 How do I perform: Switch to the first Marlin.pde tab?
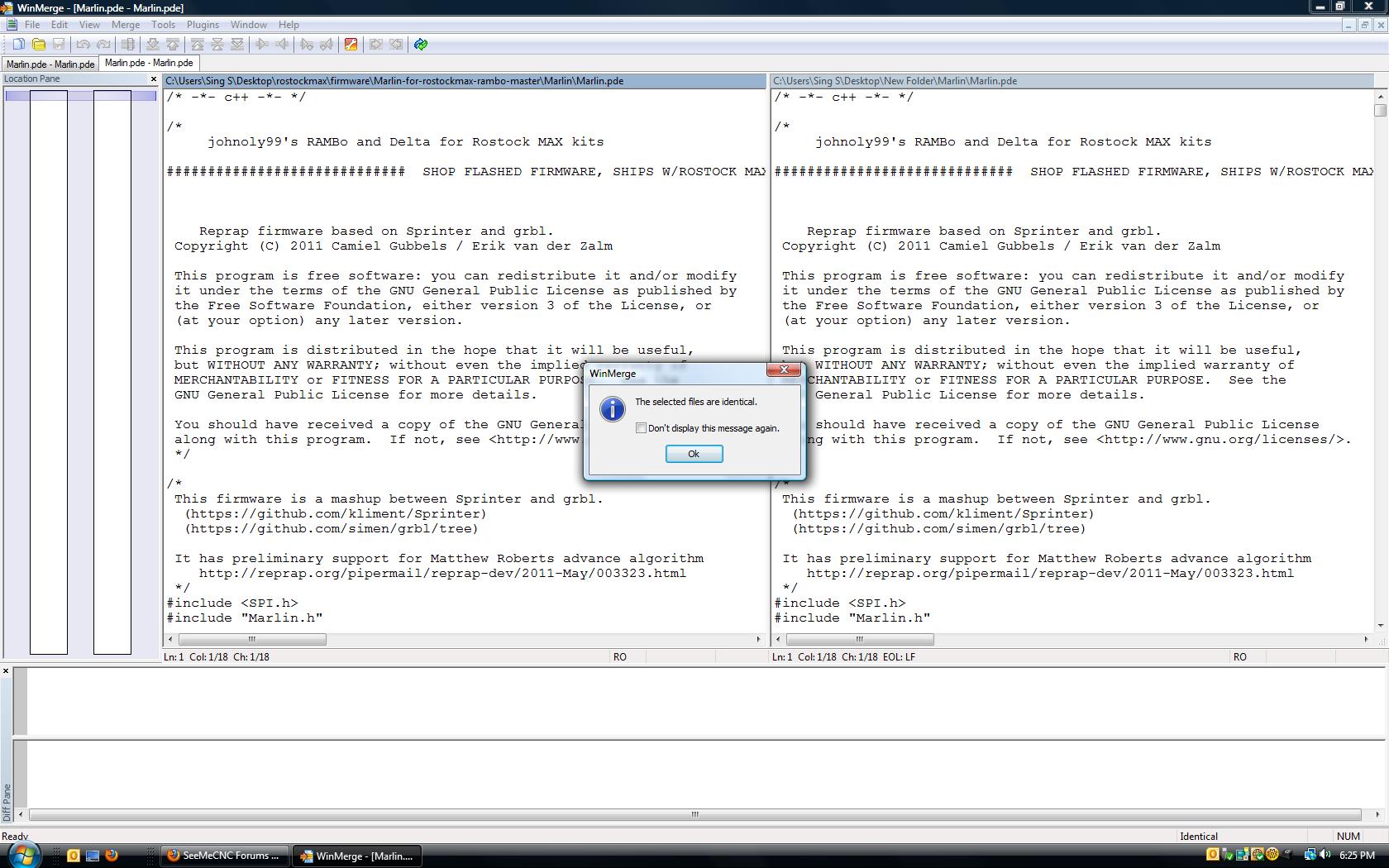coord(50,64)
